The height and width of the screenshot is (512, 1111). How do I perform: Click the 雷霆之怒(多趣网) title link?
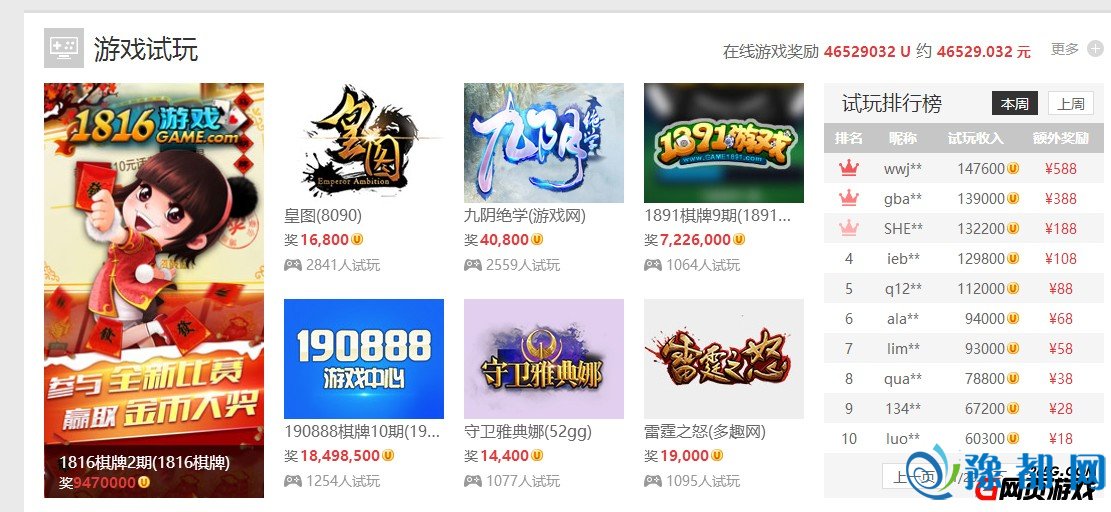coord(705,431)
